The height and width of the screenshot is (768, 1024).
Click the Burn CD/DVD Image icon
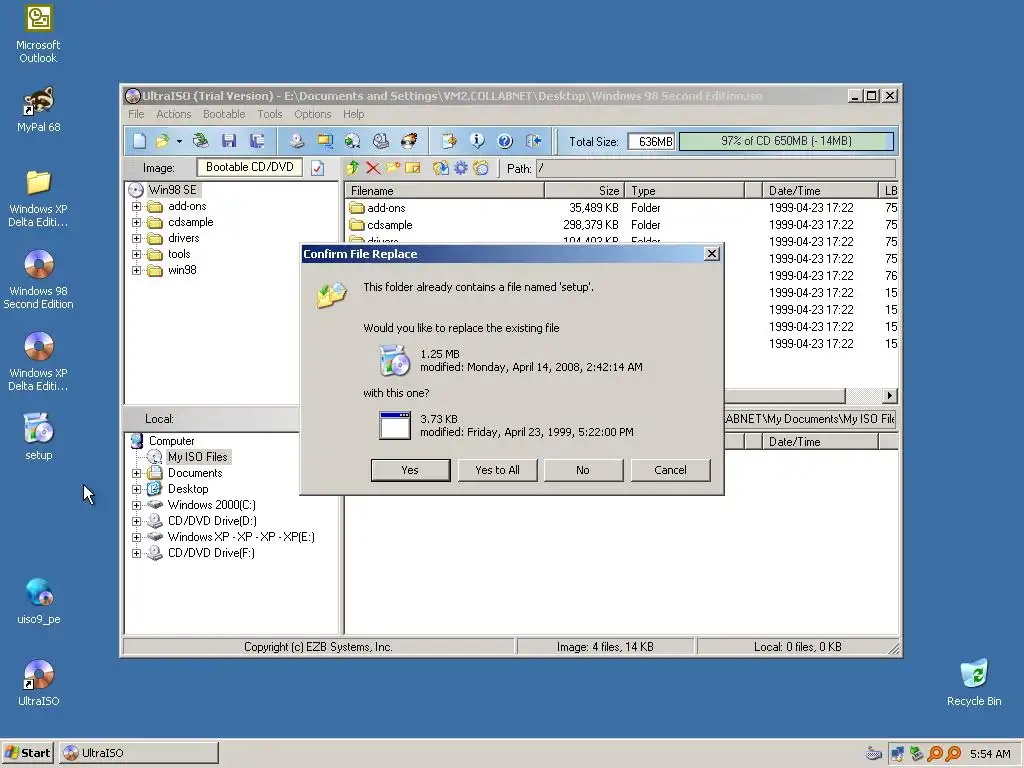click(409, 141)
